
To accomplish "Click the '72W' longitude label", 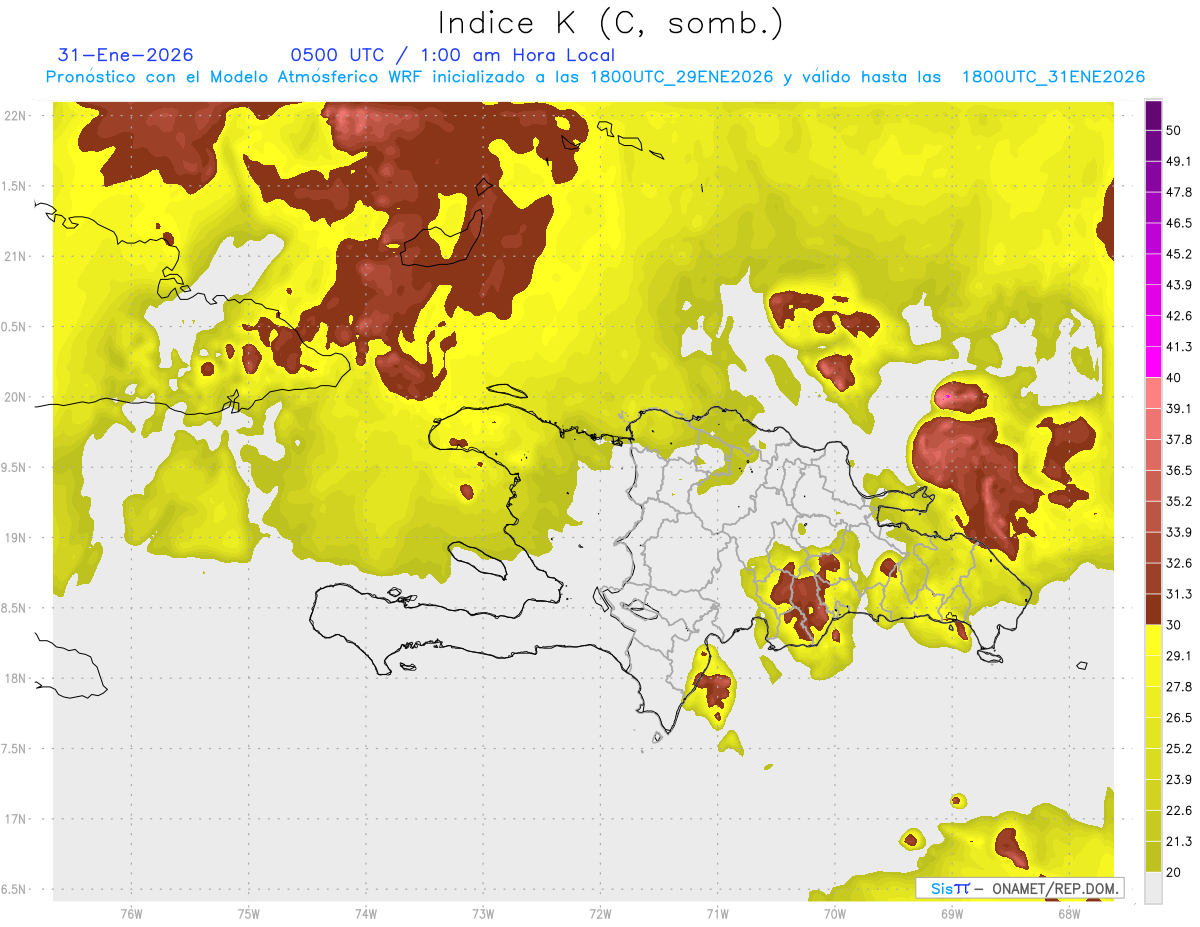I will [600, 913].
